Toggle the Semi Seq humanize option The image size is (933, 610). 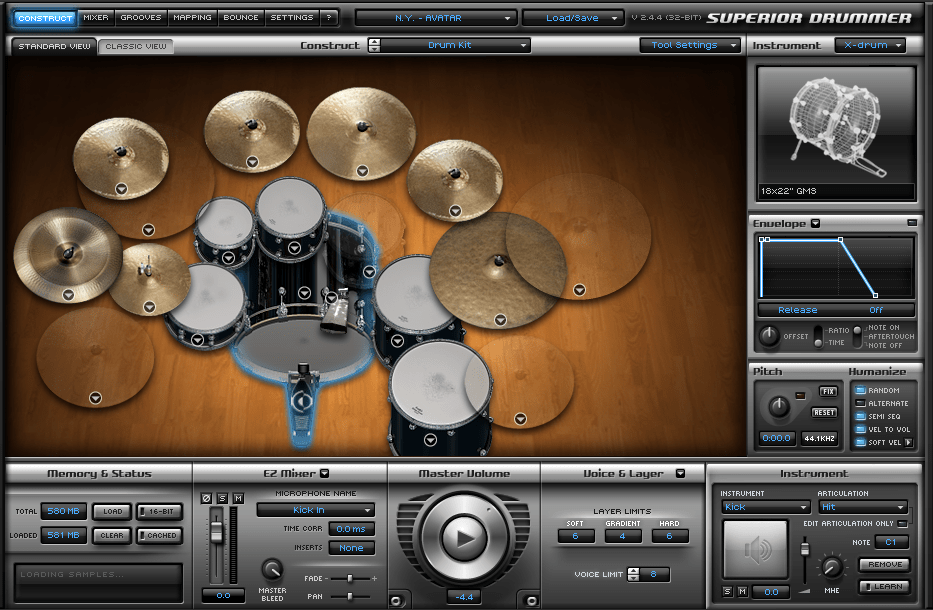[x=860, y=417]
